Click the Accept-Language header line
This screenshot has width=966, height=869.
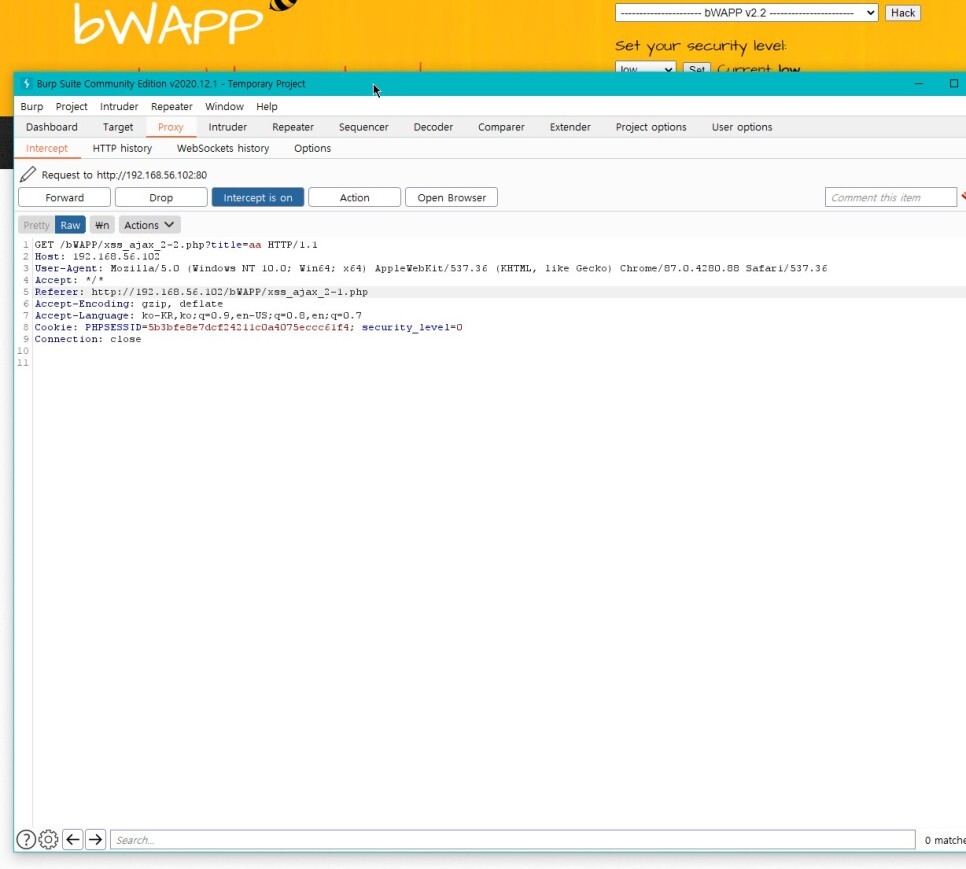198,315
